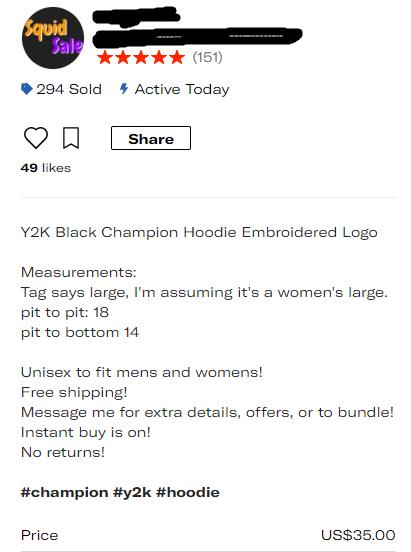The image size is (411, 552).
Task: Click the 49 likes count
Action: click(x=46, y=168)
